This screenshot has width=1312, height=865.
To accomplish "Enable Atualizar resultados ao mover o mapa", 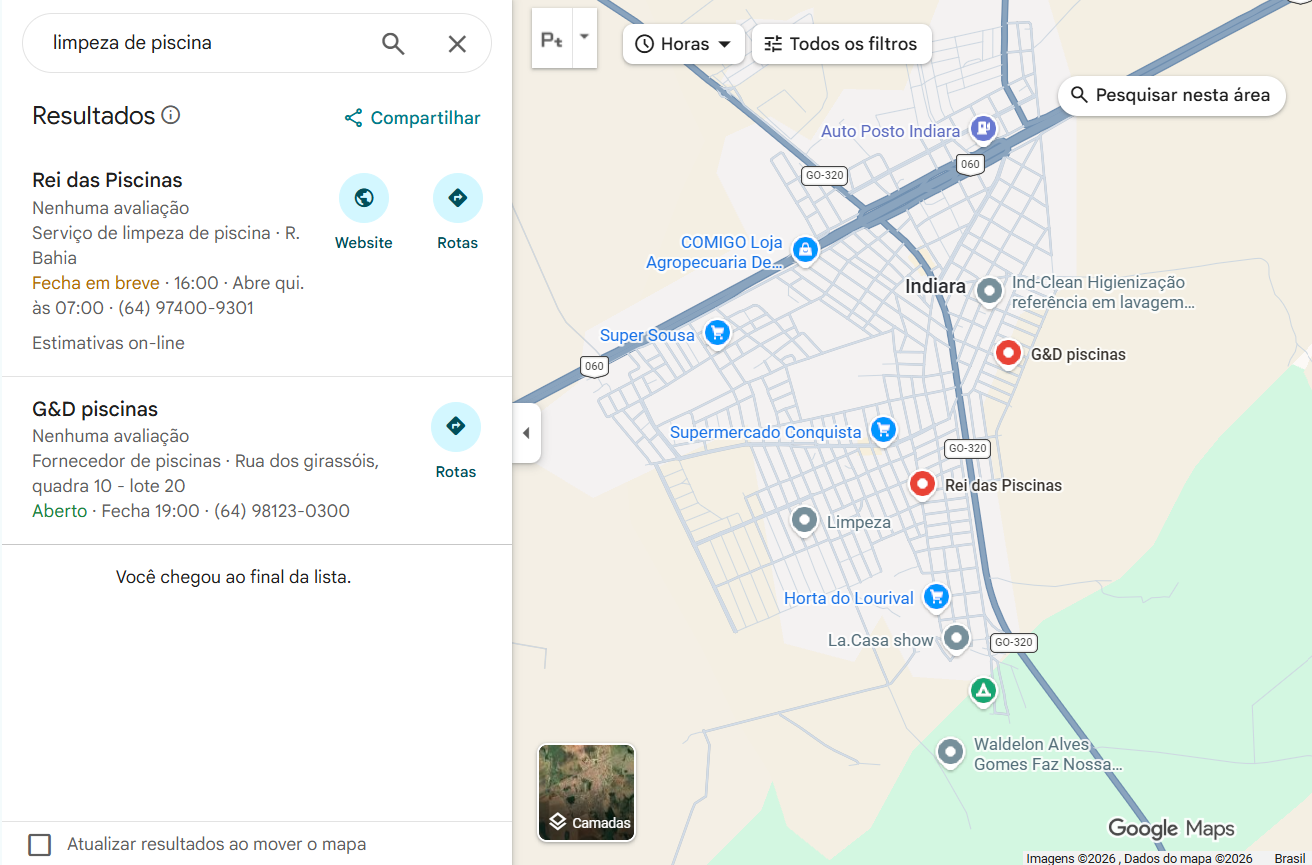I will tap(40, 844).
